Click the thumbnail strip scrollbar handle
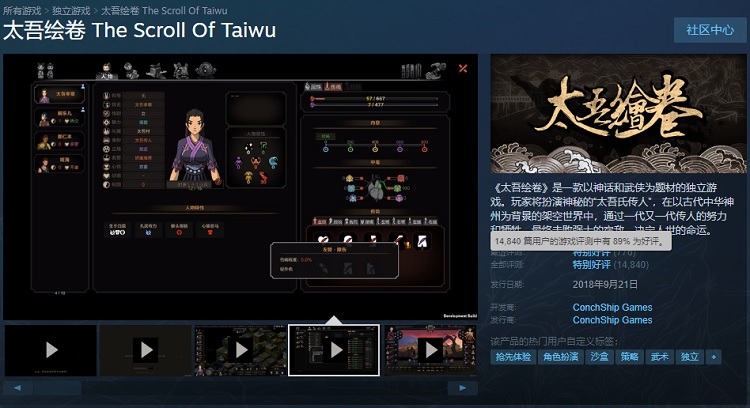 [57, 388]
